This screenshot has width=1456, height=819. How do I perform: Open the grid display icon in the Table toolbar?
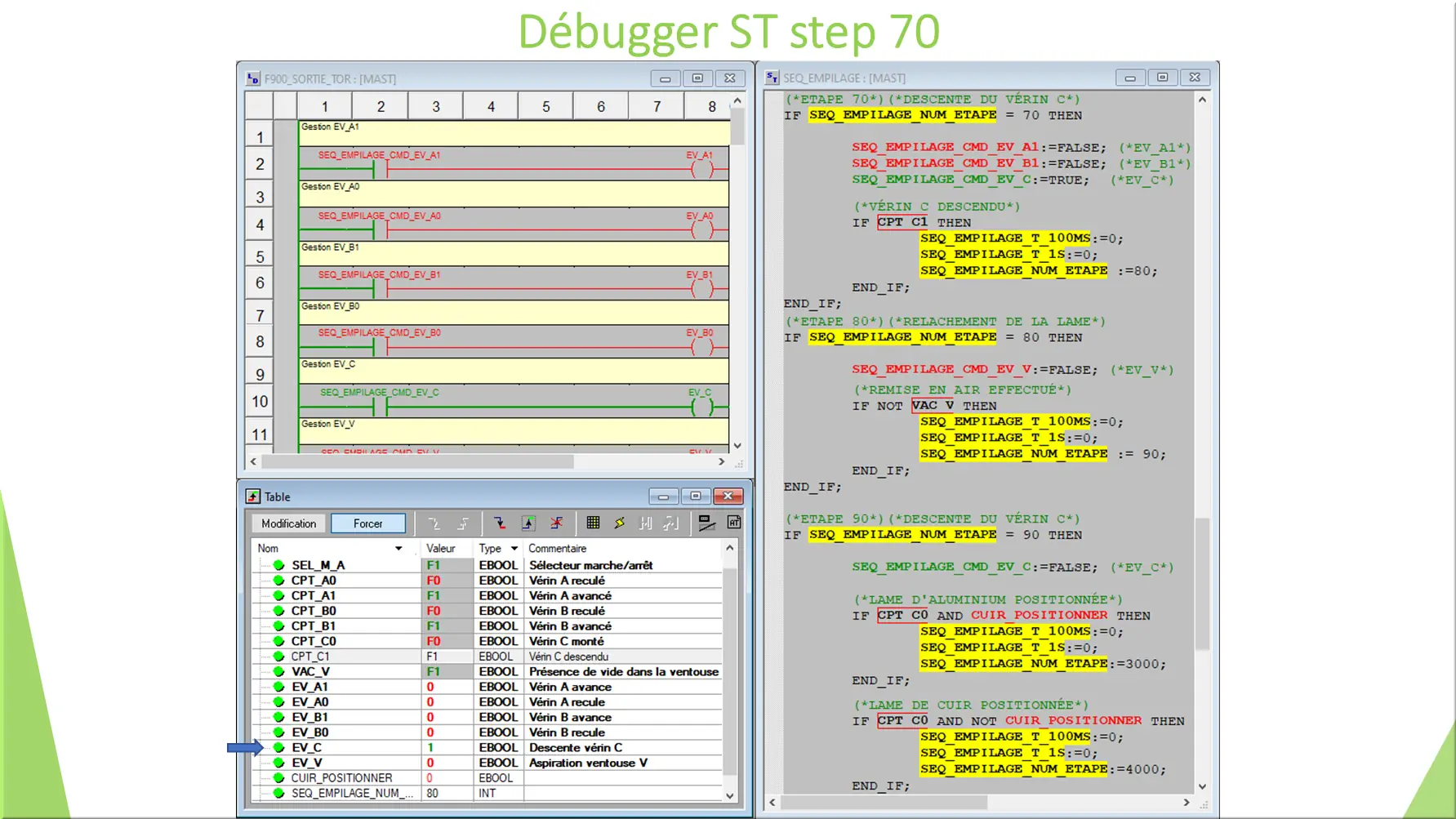point(594,523)
